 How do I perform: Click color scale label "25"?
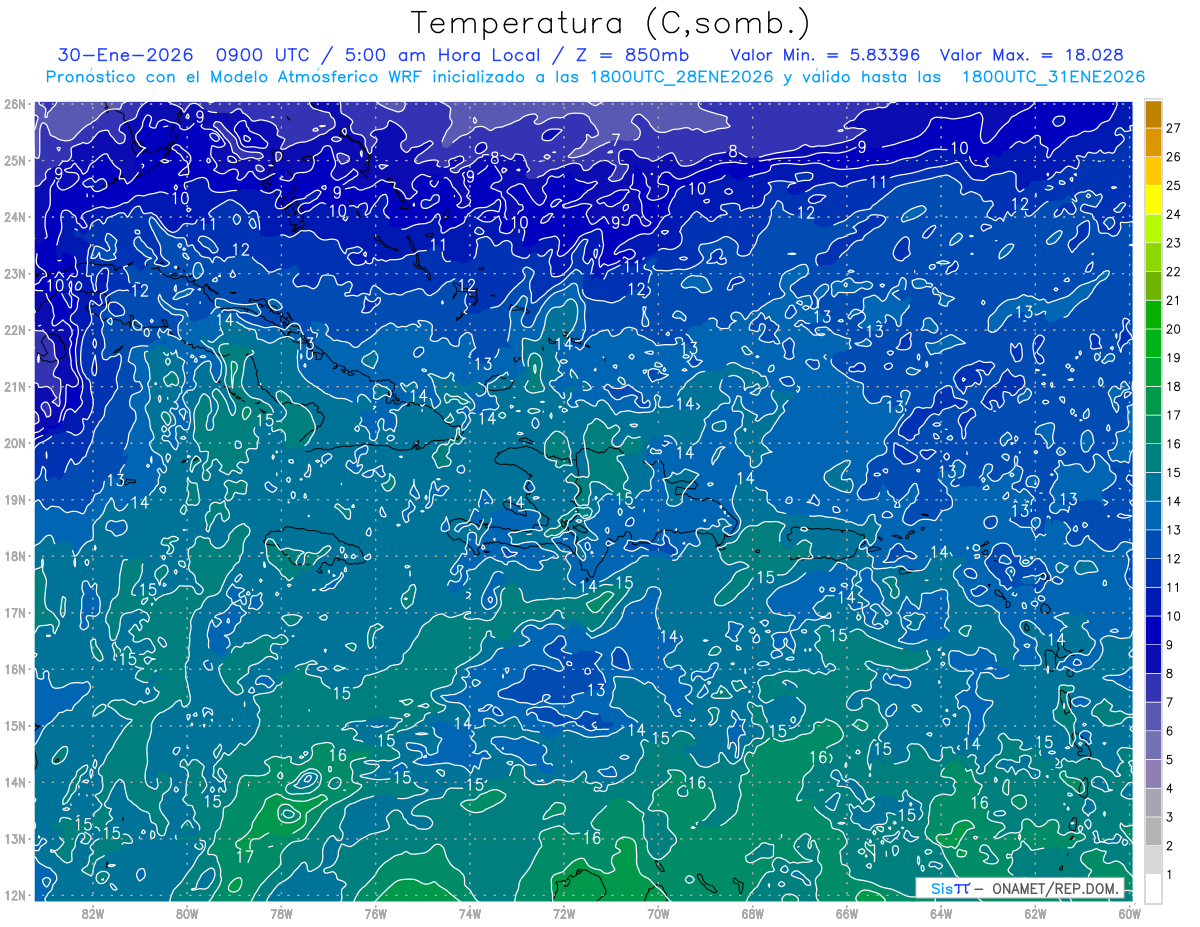[1174, 186]
